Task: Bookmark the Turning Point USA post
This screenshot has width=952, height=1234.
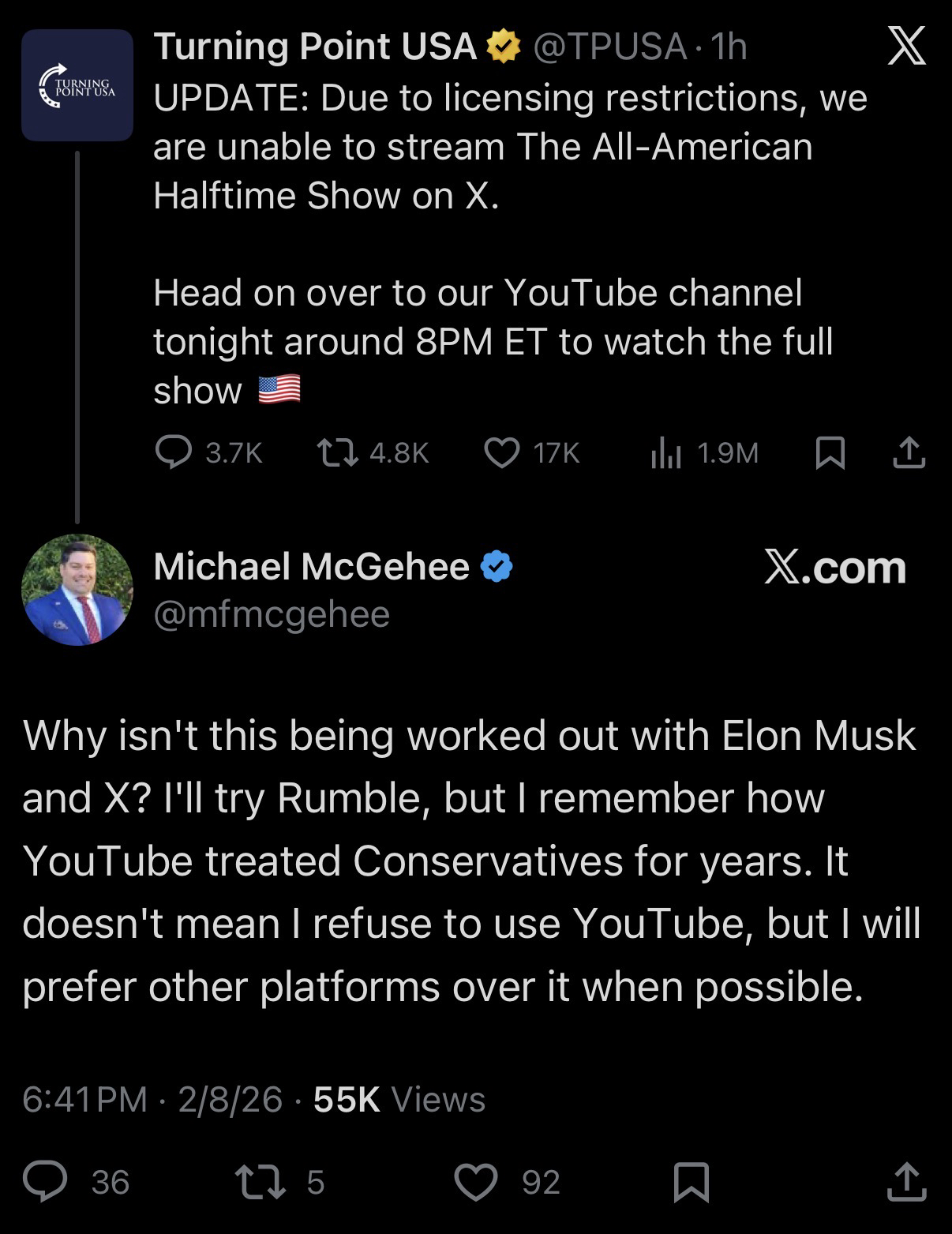Action: 830,453
